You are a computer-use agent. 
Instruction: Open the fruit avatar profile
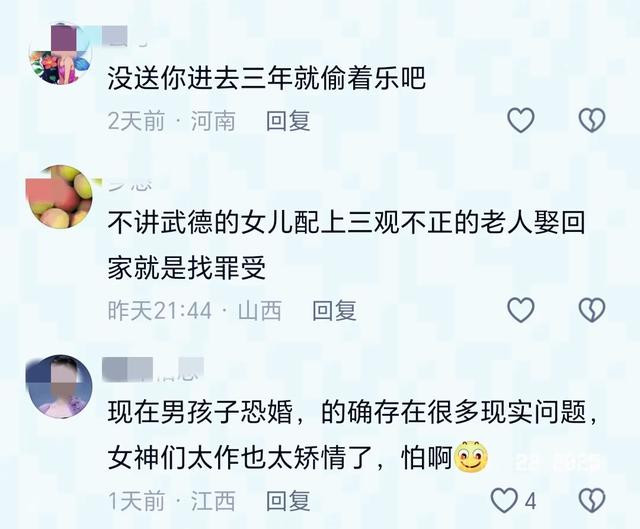(x=59, y=197)
